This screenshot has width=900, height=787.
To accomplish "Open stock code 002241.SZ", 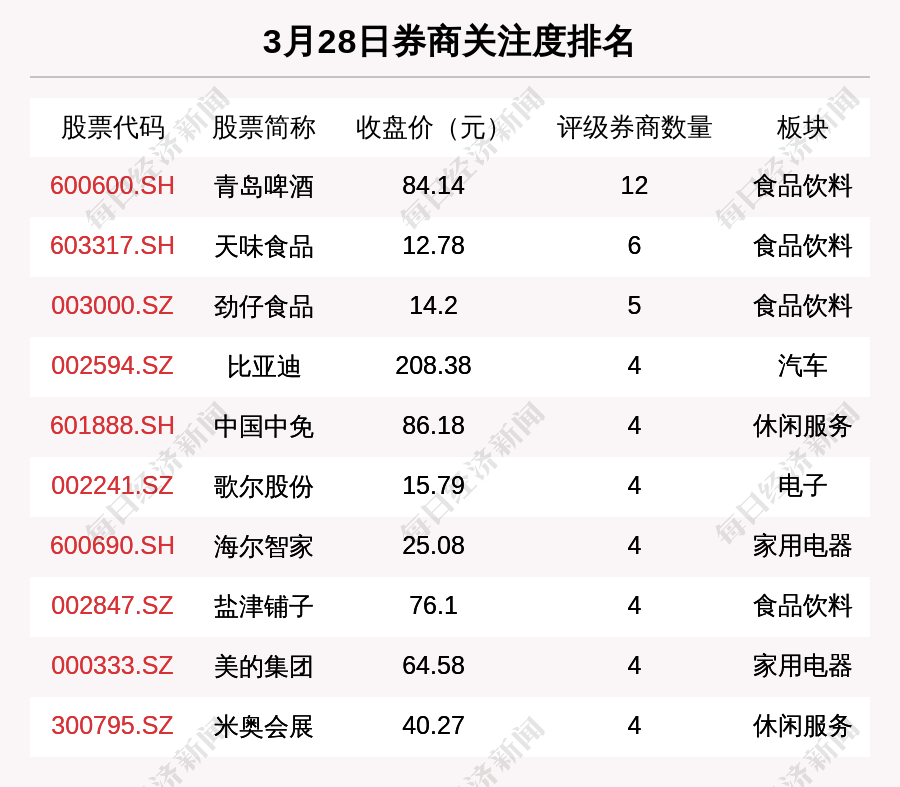I will click(112, 486).
